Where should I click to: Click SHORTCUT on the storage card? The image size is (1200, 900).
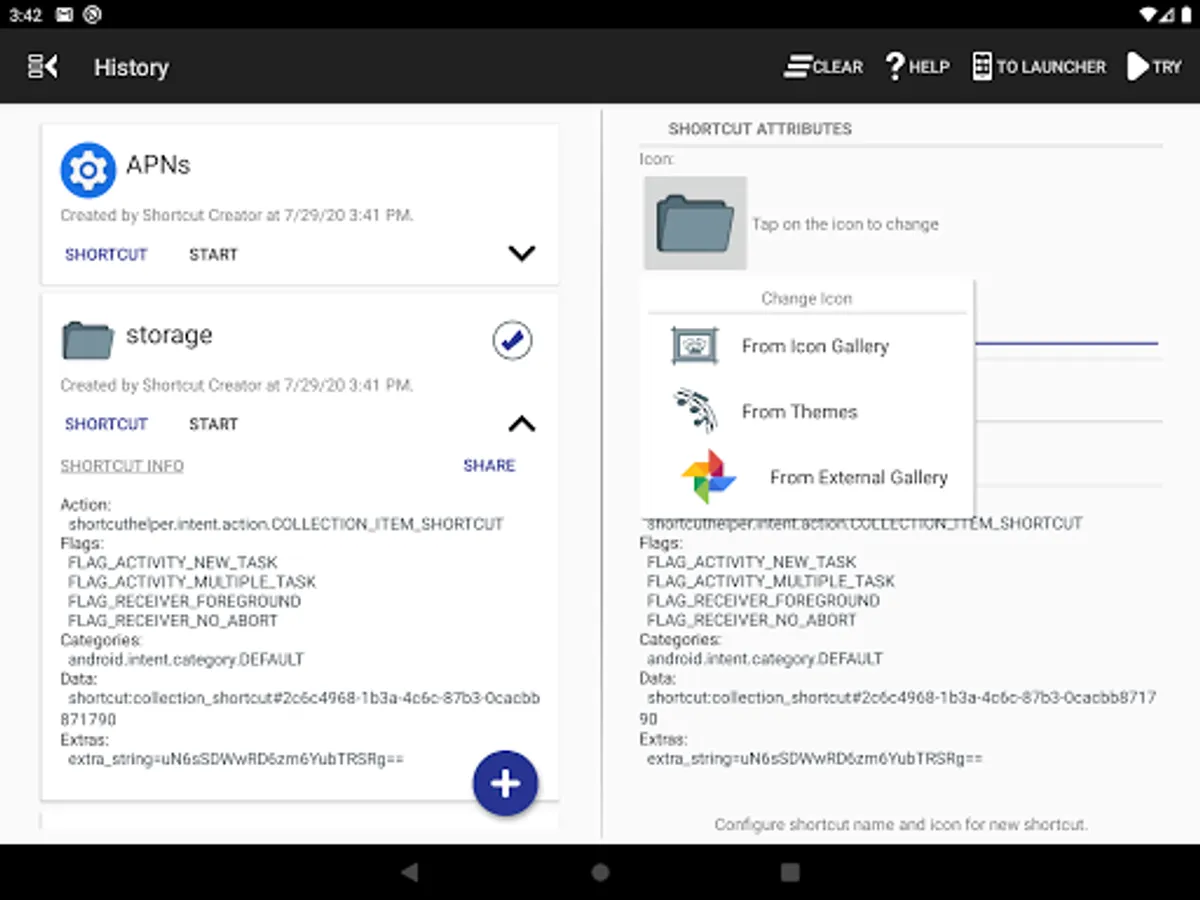[x=106, y=424]
